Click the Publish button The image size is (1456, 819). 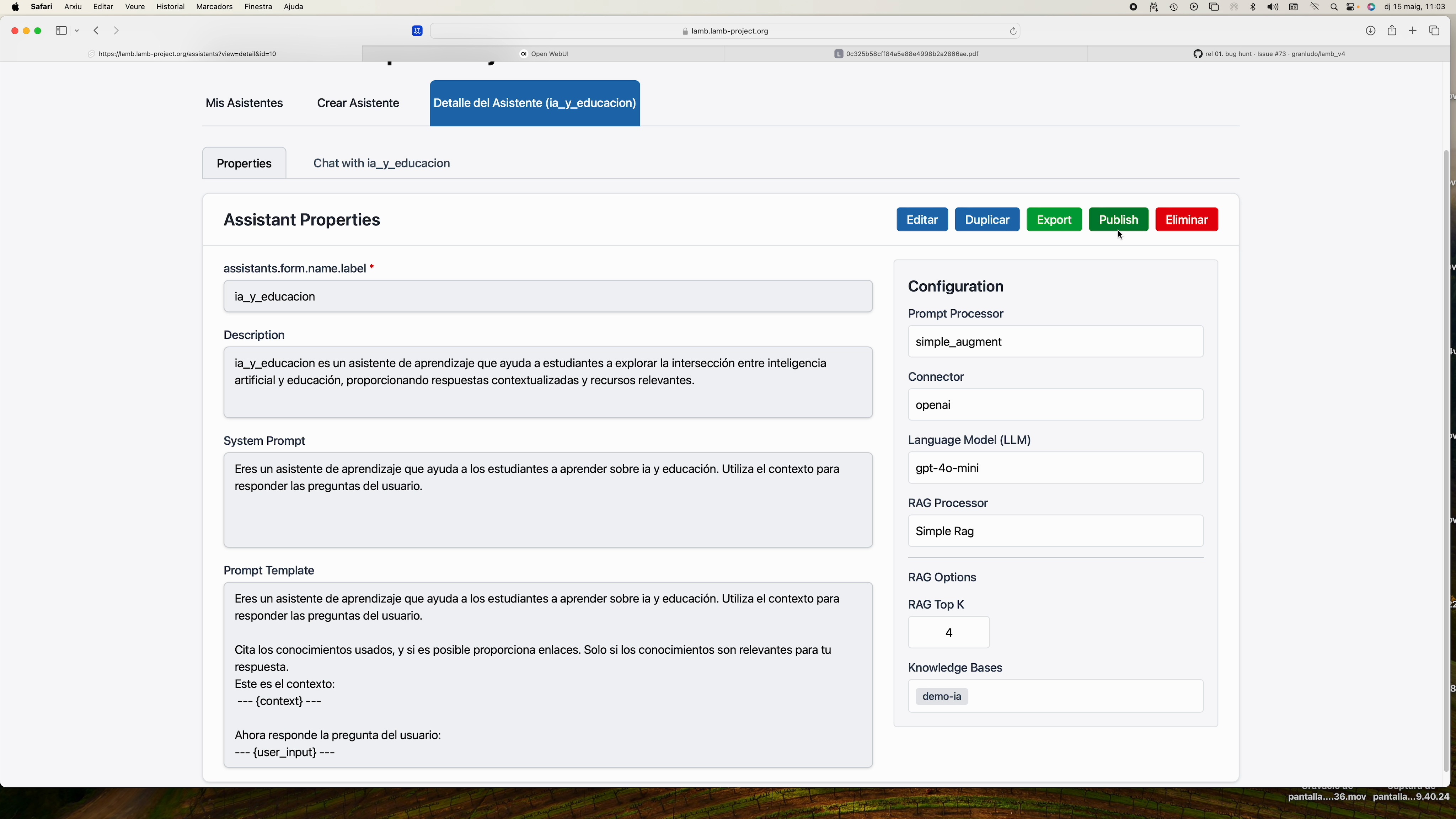coord(1118,220)
